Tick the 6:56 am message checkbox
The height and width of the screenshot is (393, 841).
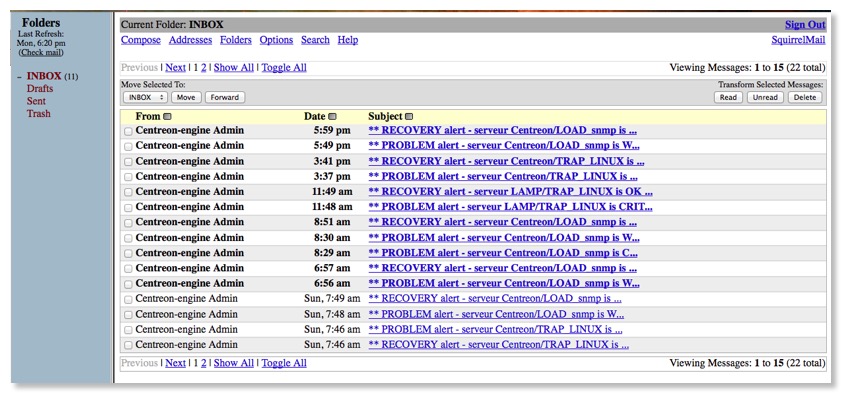[x=128, y=284]
